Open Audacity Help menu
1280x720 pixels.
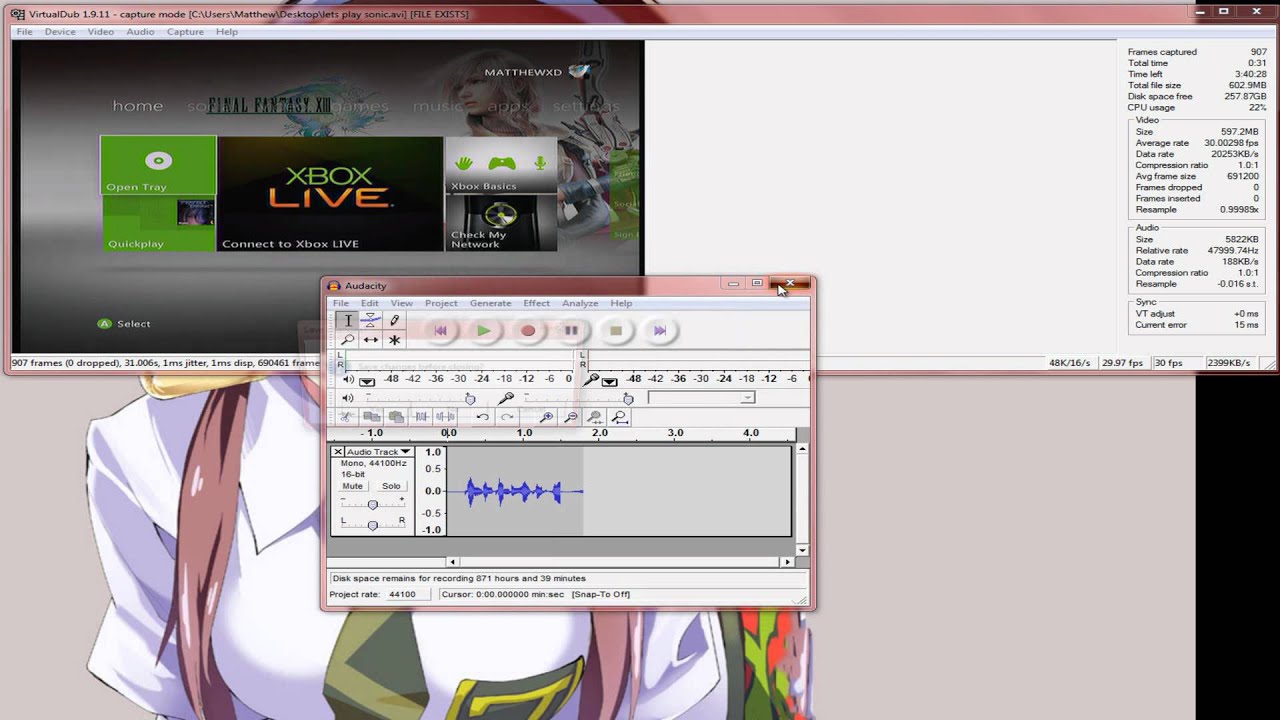pyautogui.click(x=621, y=303)
